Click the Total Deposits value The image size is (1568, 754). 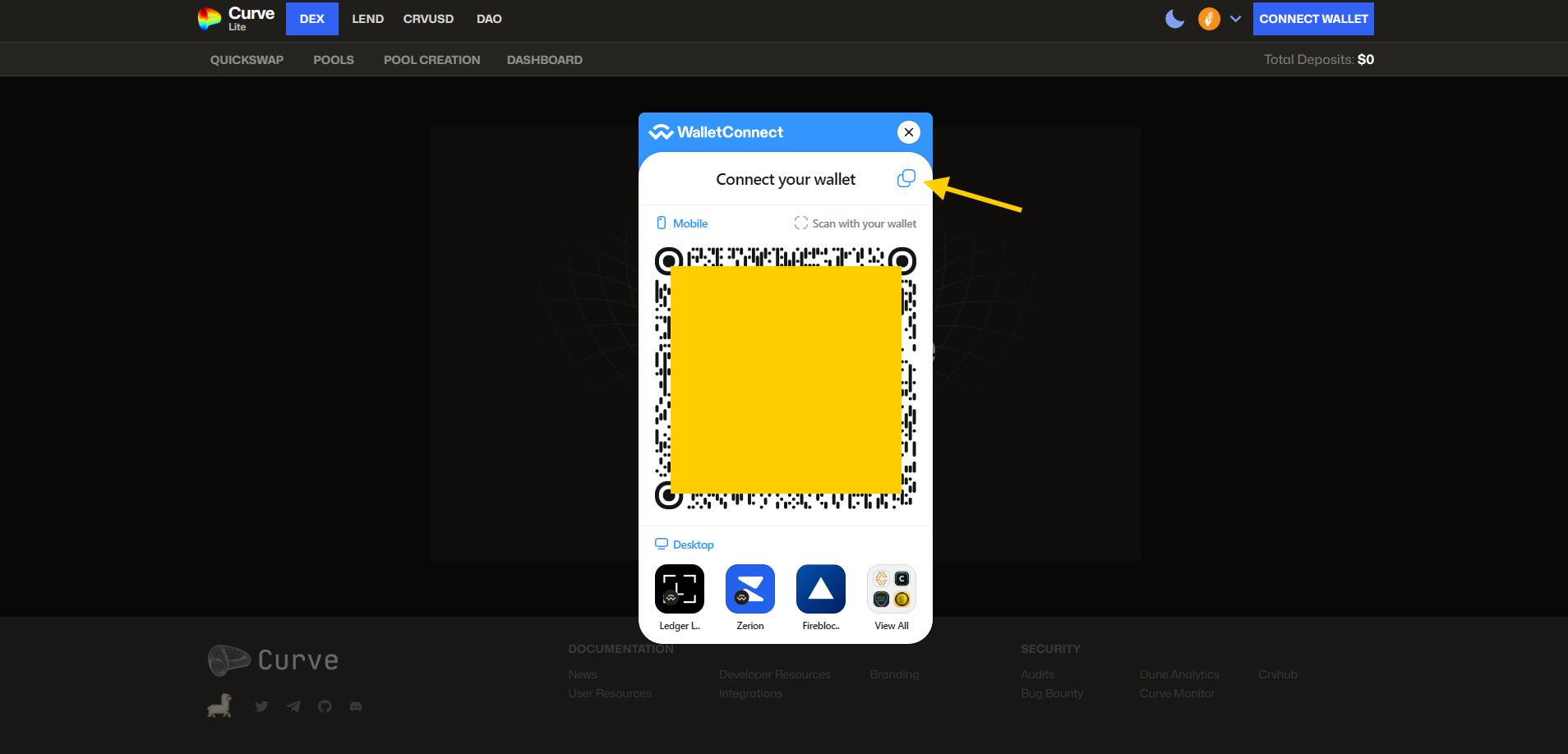tap(1366, 59)
